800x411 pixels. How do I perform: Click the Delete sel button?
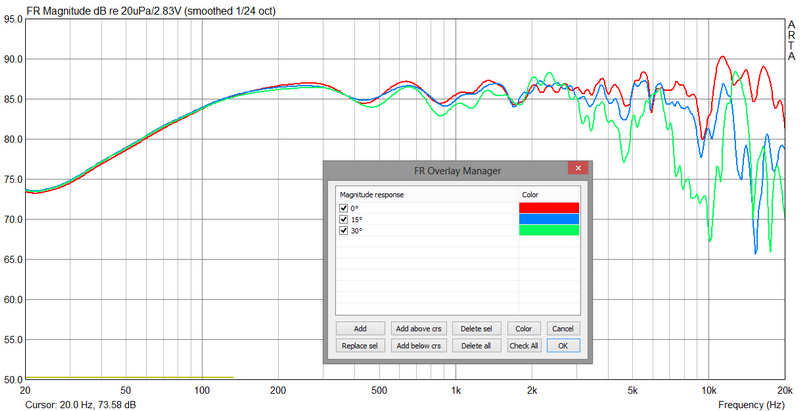point(473,328)
